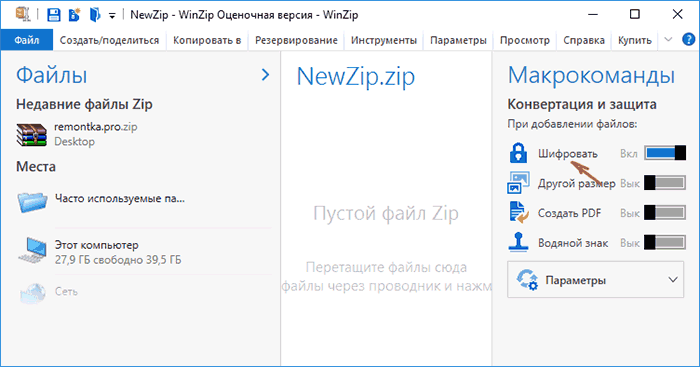The image size is (700, 367).
Task: Click the Водяной знак action label
Action: [573, 243]
